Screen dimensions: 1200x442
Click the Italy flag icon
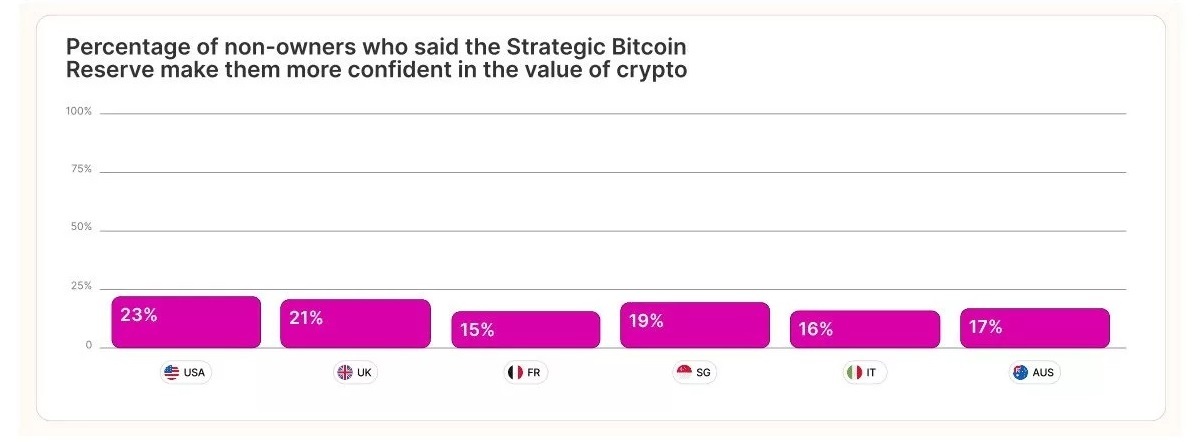(855, 373)
